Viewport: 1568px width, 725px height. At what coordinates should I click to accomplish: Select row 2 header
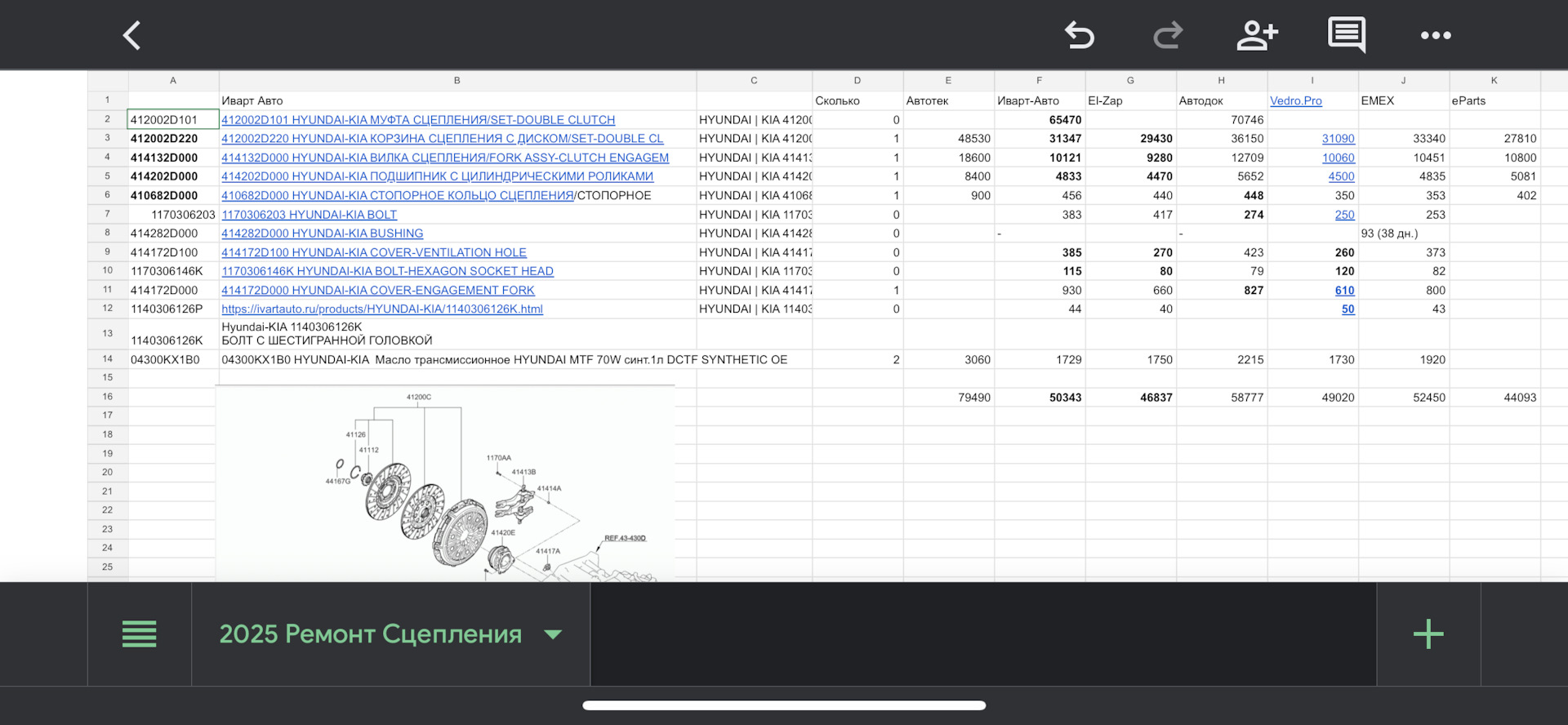pyautogui.click(x=108, y=119)
